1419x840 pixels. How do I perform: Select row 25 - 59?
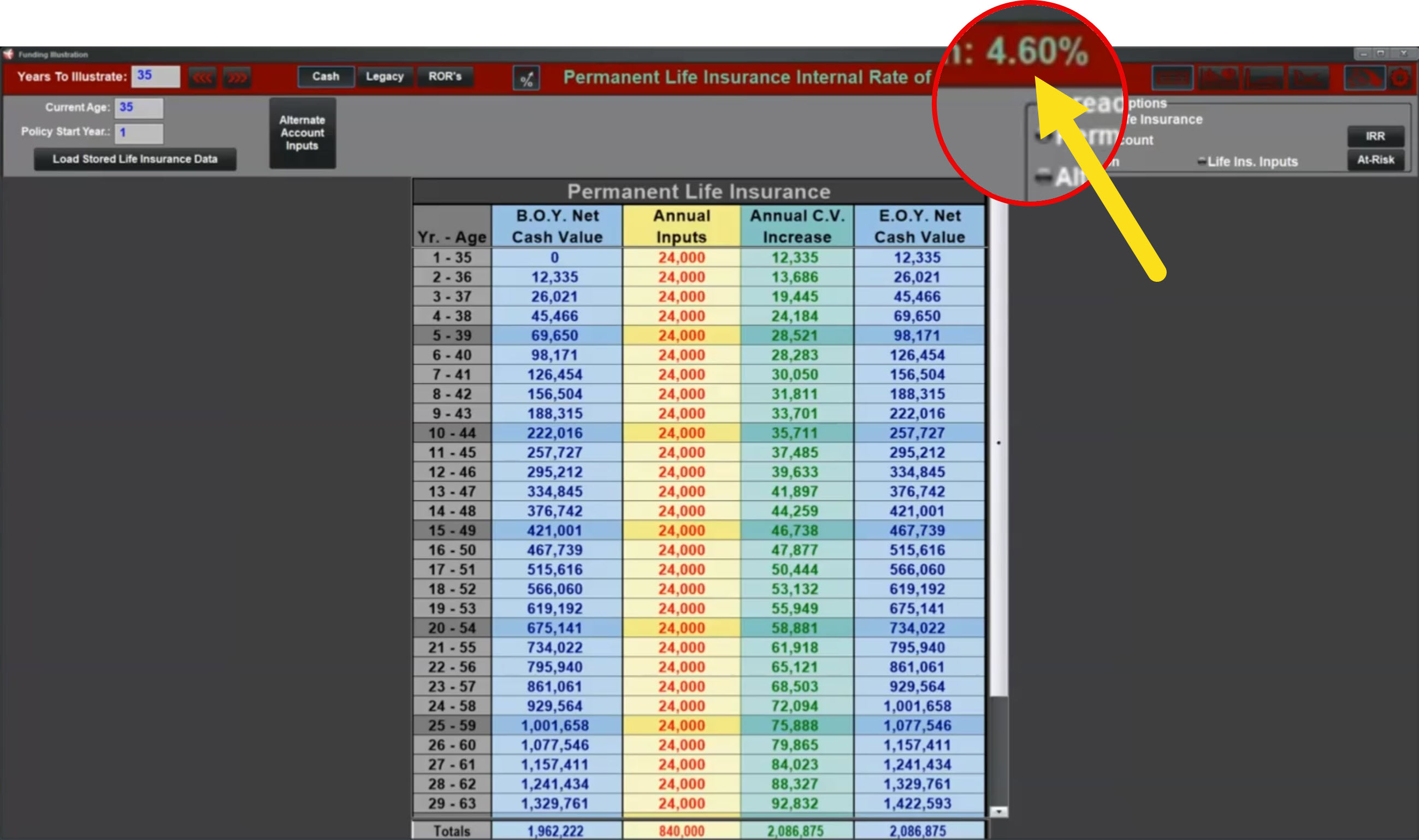click(x=699, y=725)
